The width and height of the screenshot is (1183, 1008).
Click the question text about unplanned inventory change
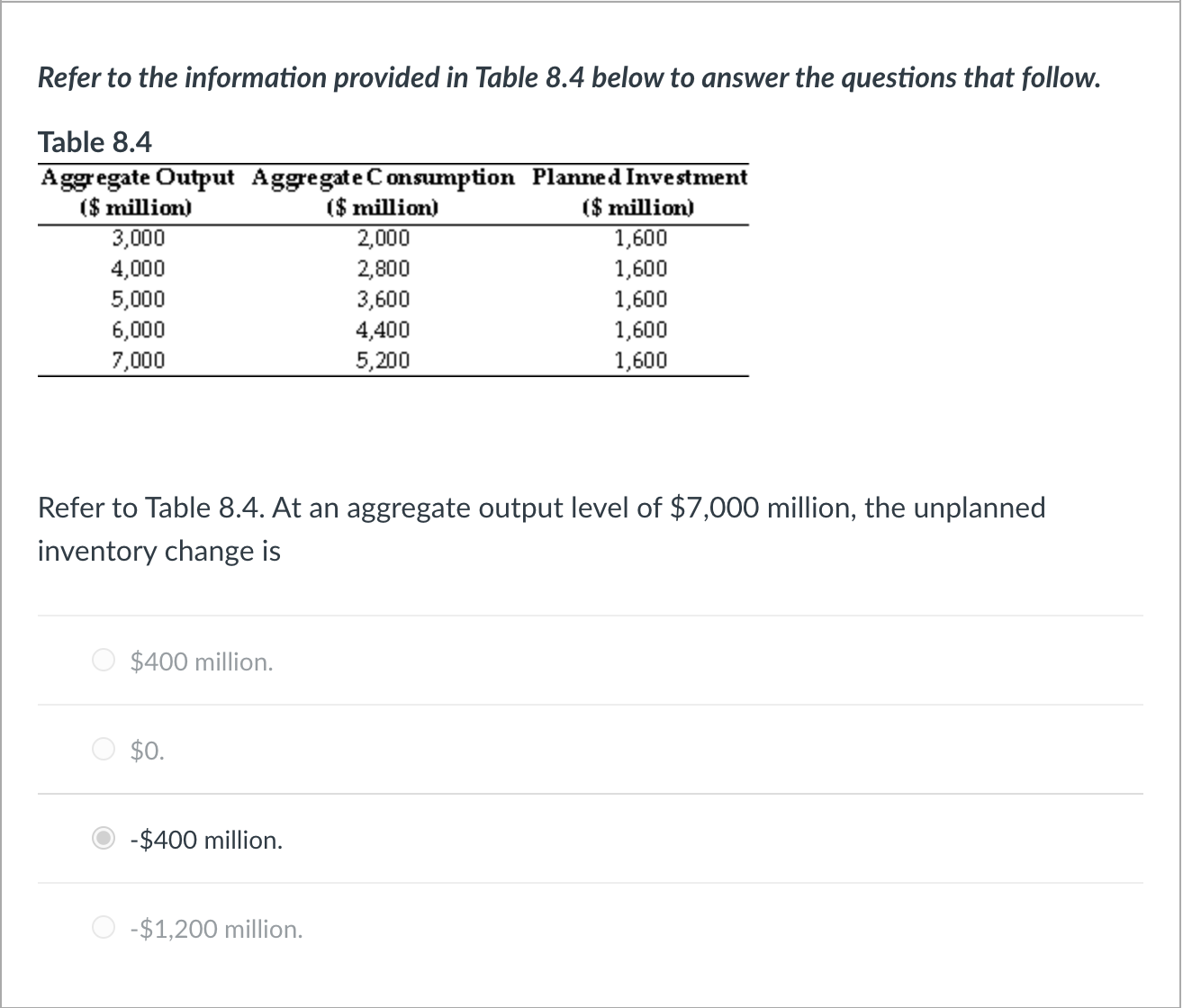(540, 528)
